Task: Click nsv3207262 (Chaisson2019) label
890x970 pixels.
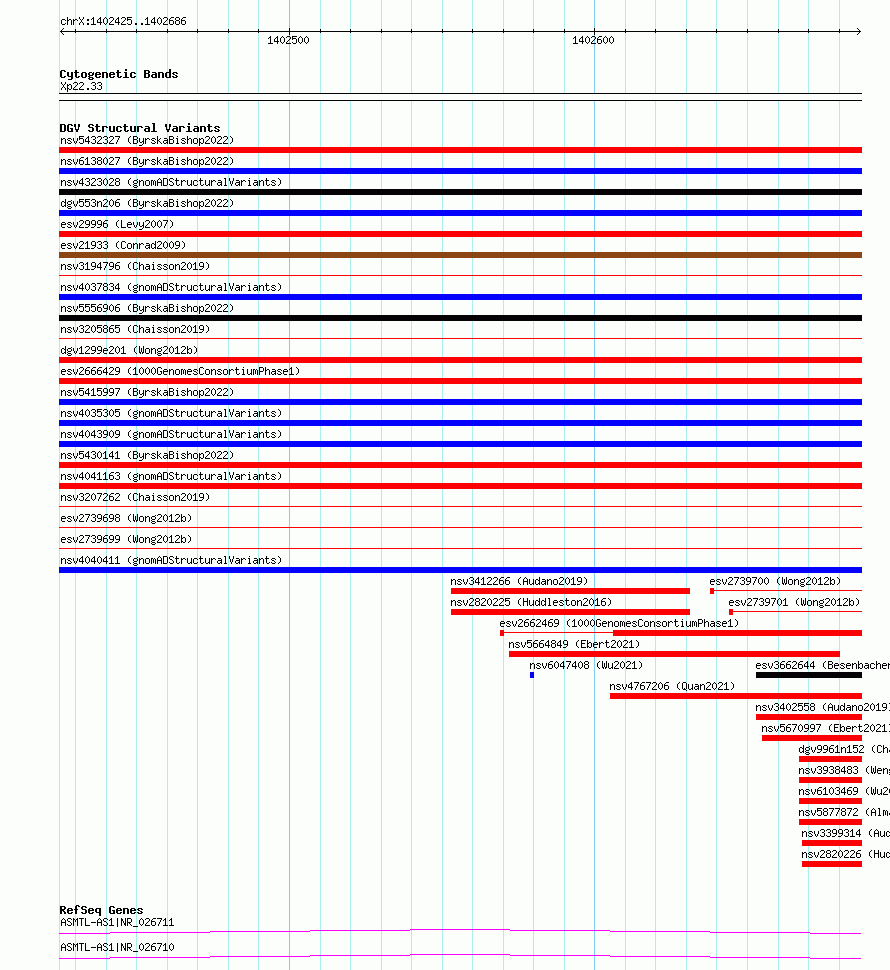Action: coord(135,498)
